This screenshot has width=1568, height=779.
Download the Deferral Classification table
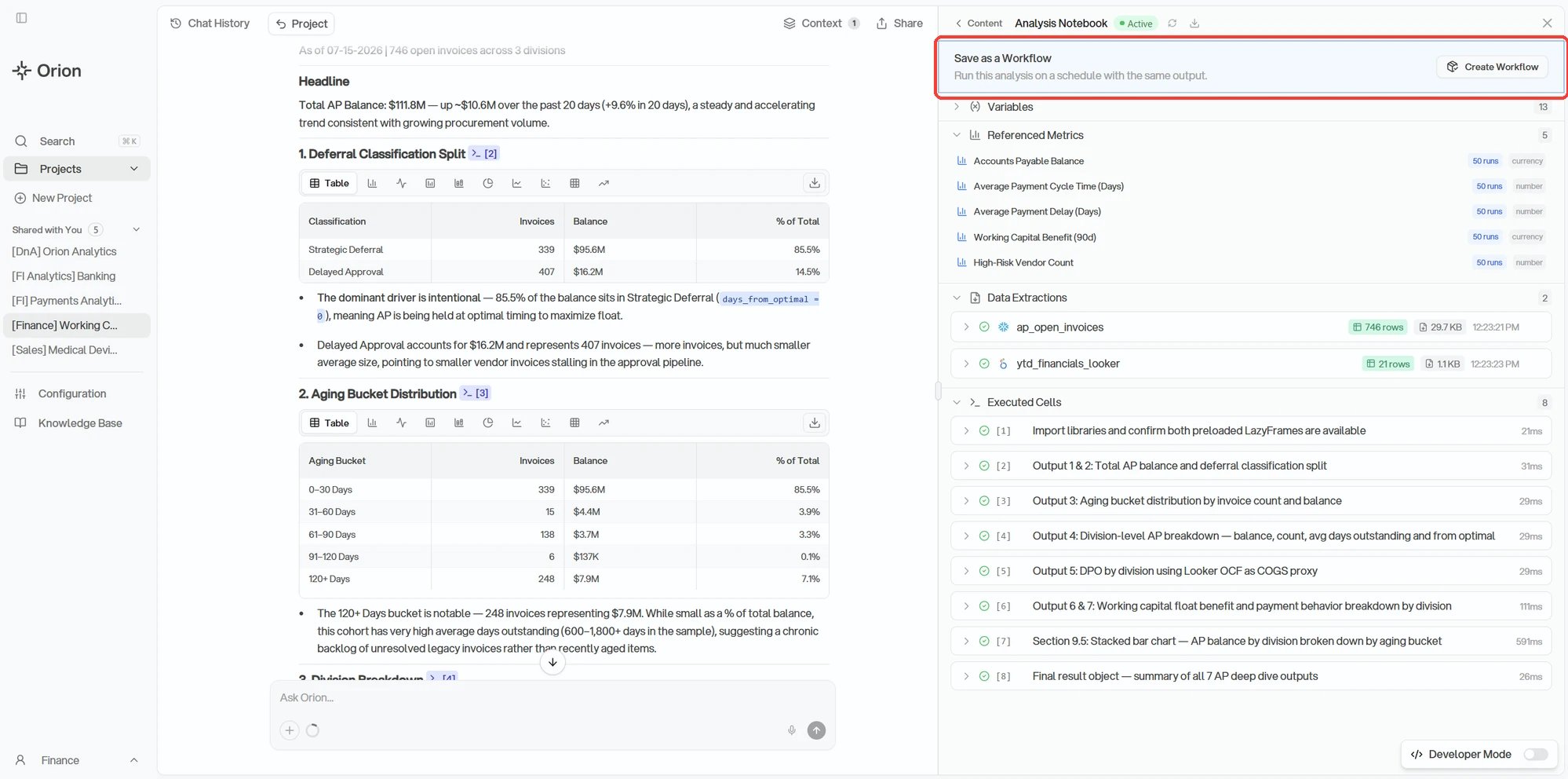click(815, 183)
